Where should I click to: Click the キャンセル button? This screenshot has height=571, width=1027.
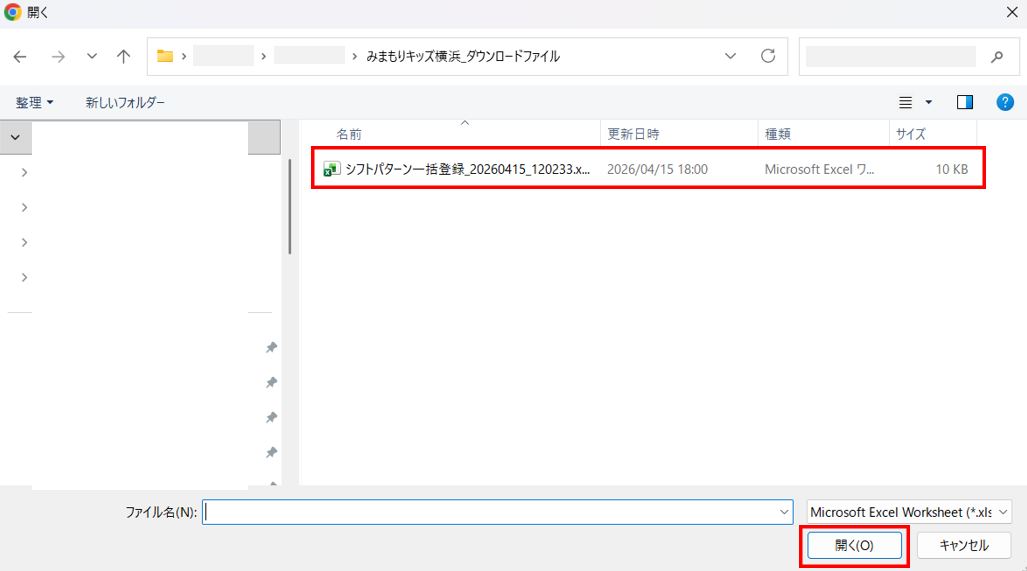click(965, 546)
